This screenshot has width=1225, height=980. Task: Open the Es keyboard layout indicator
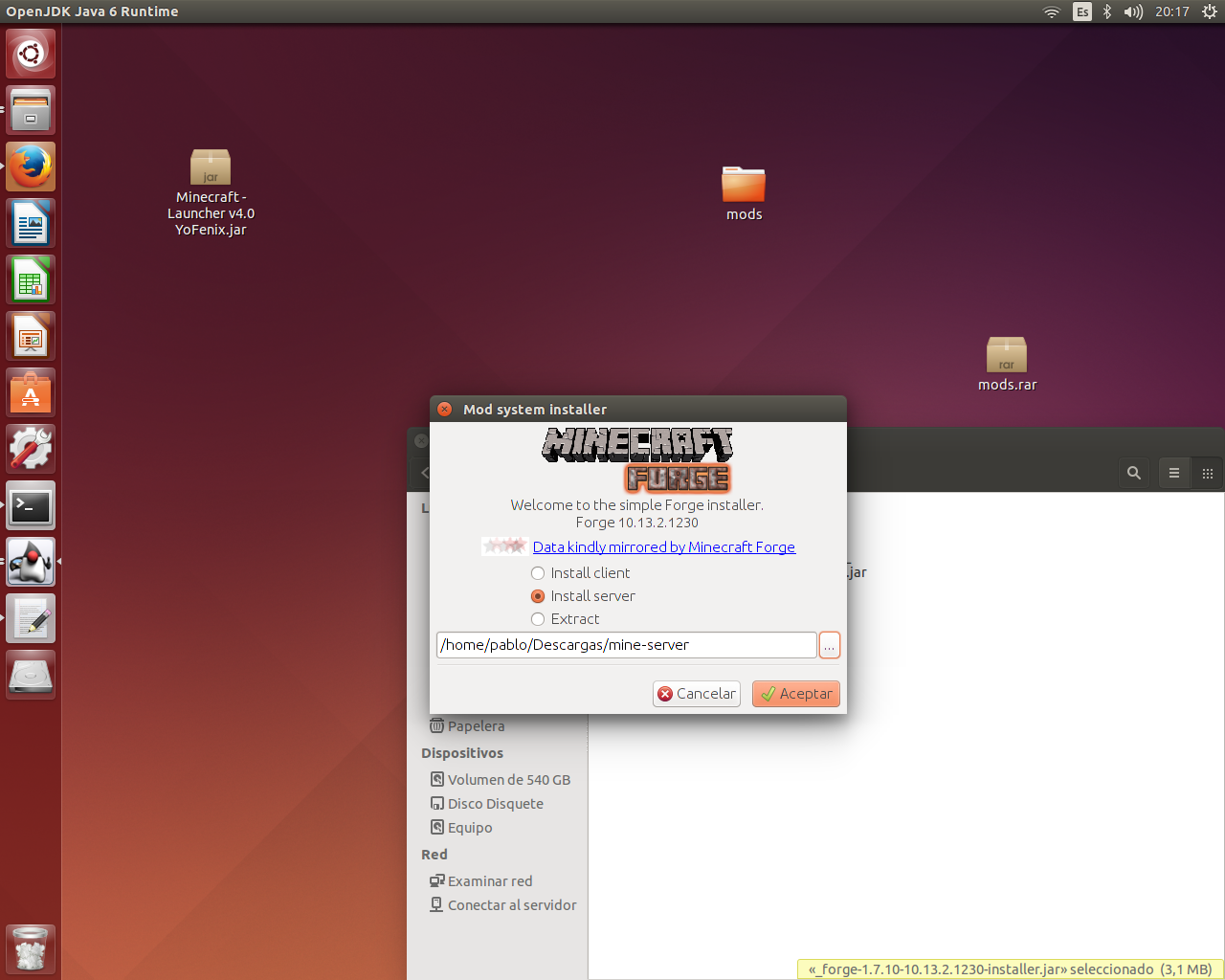click(1082, 11)
